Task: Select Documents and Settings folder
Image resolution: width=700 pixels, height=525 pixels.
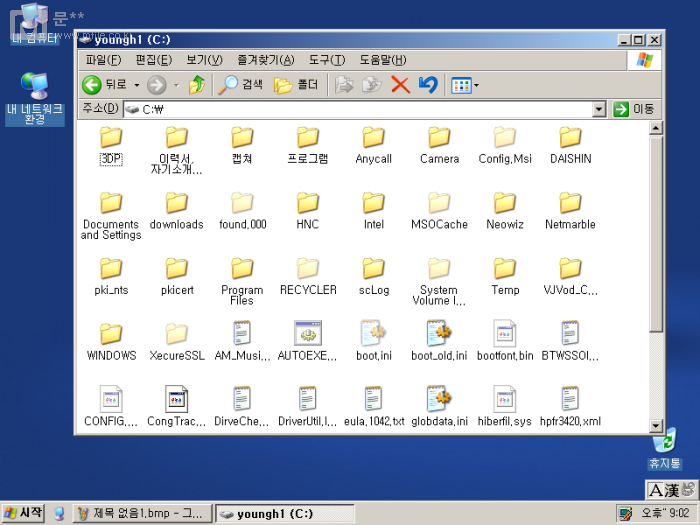Action: (111, 216)
